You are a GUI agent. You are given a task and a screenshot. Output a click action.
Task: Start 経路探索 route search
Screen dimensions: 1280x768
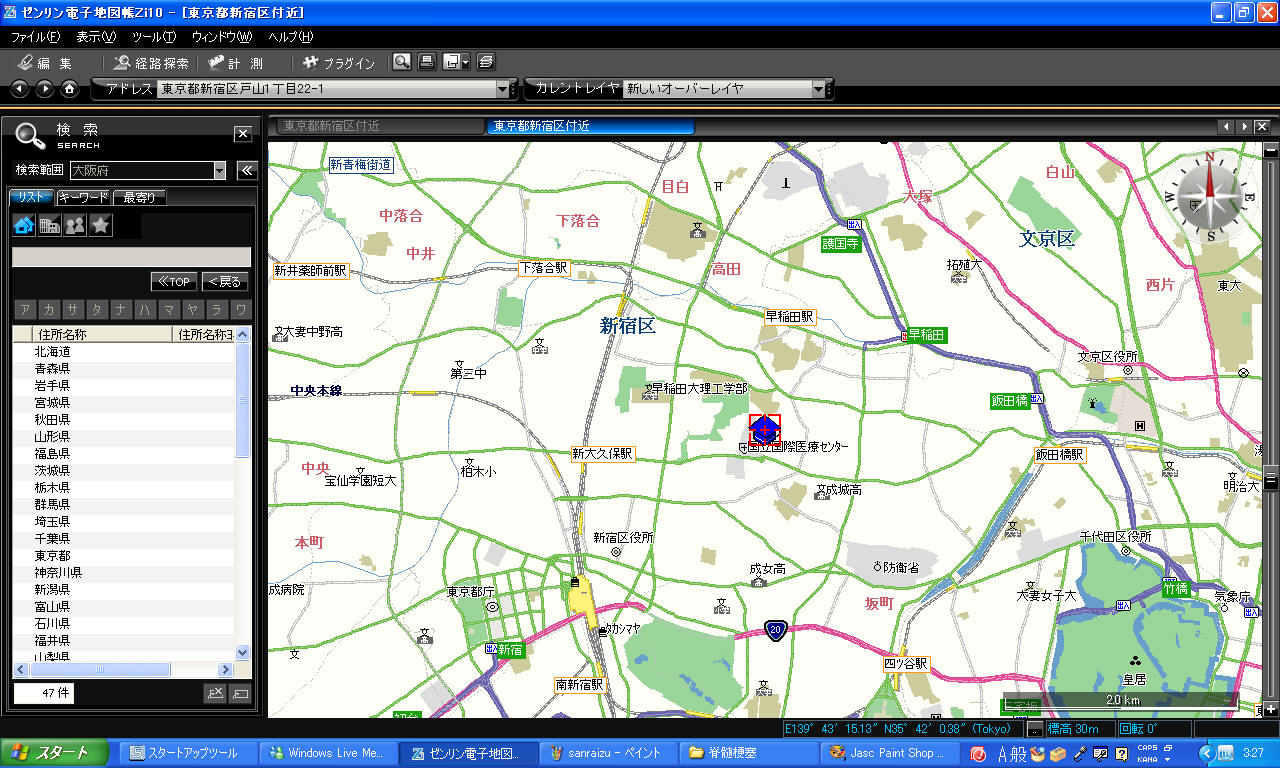pos(151,63)
